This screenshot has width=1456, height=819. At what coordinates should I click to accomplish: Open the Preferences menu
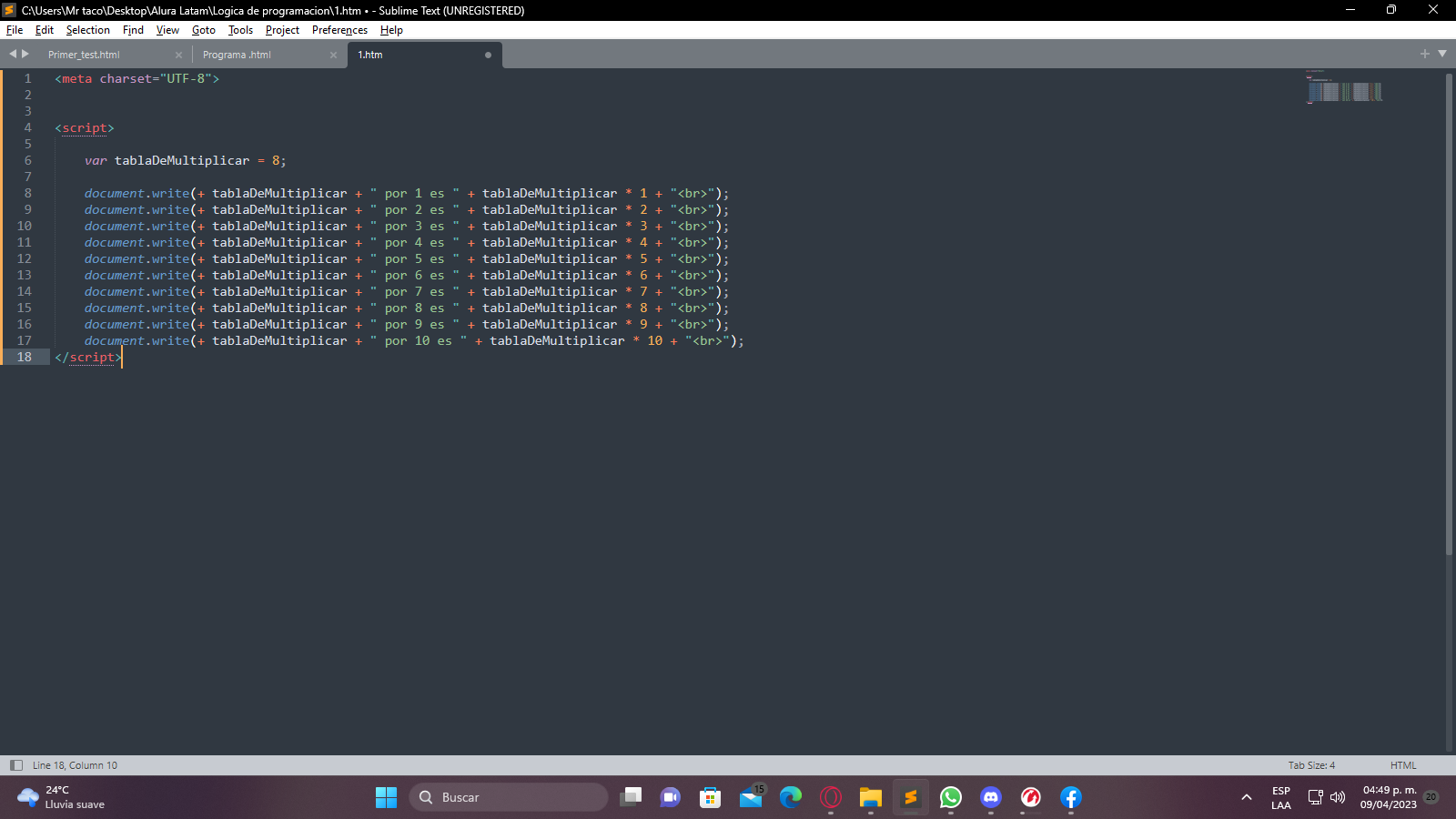point(339,30)
